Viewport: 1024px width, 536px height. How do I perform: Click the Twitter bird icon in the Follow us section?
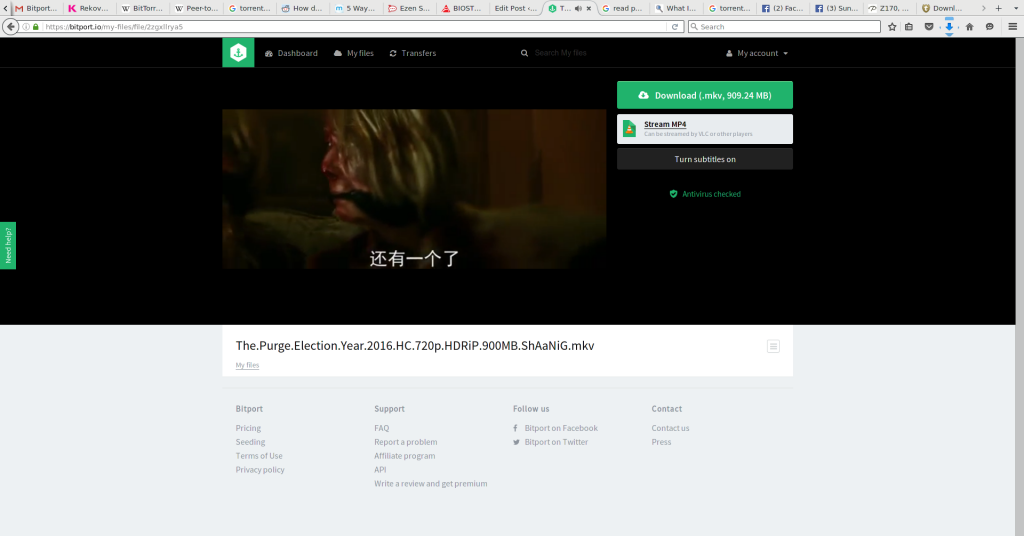click(517, 442)
